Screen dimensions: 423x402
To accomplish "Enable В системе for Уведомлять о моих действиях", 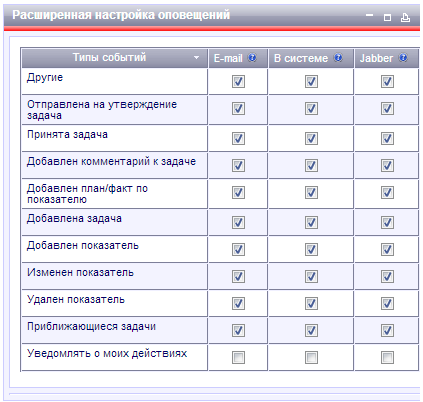I will click(x=311, y=357).
